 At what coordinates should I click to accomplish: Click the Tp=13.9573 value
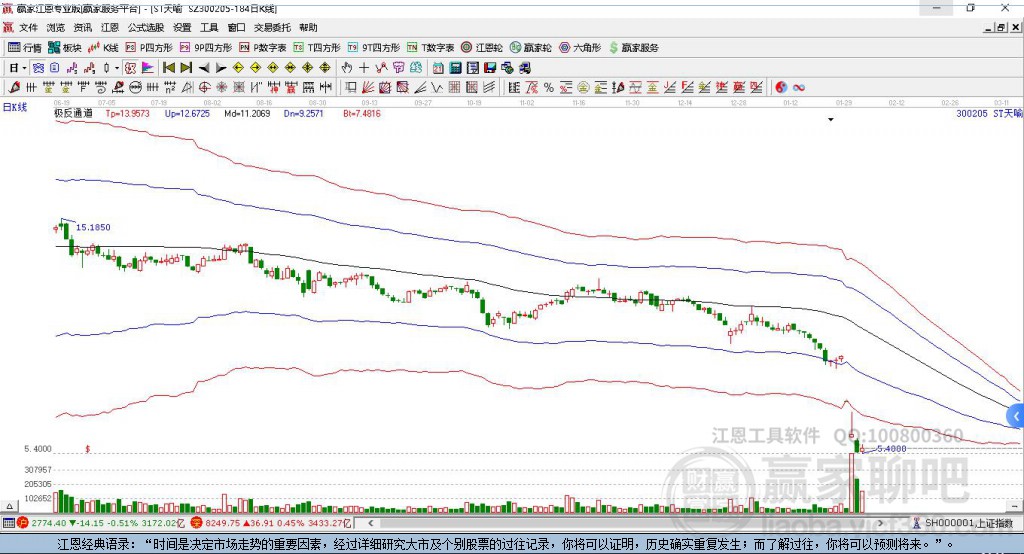tap(127, 113)
